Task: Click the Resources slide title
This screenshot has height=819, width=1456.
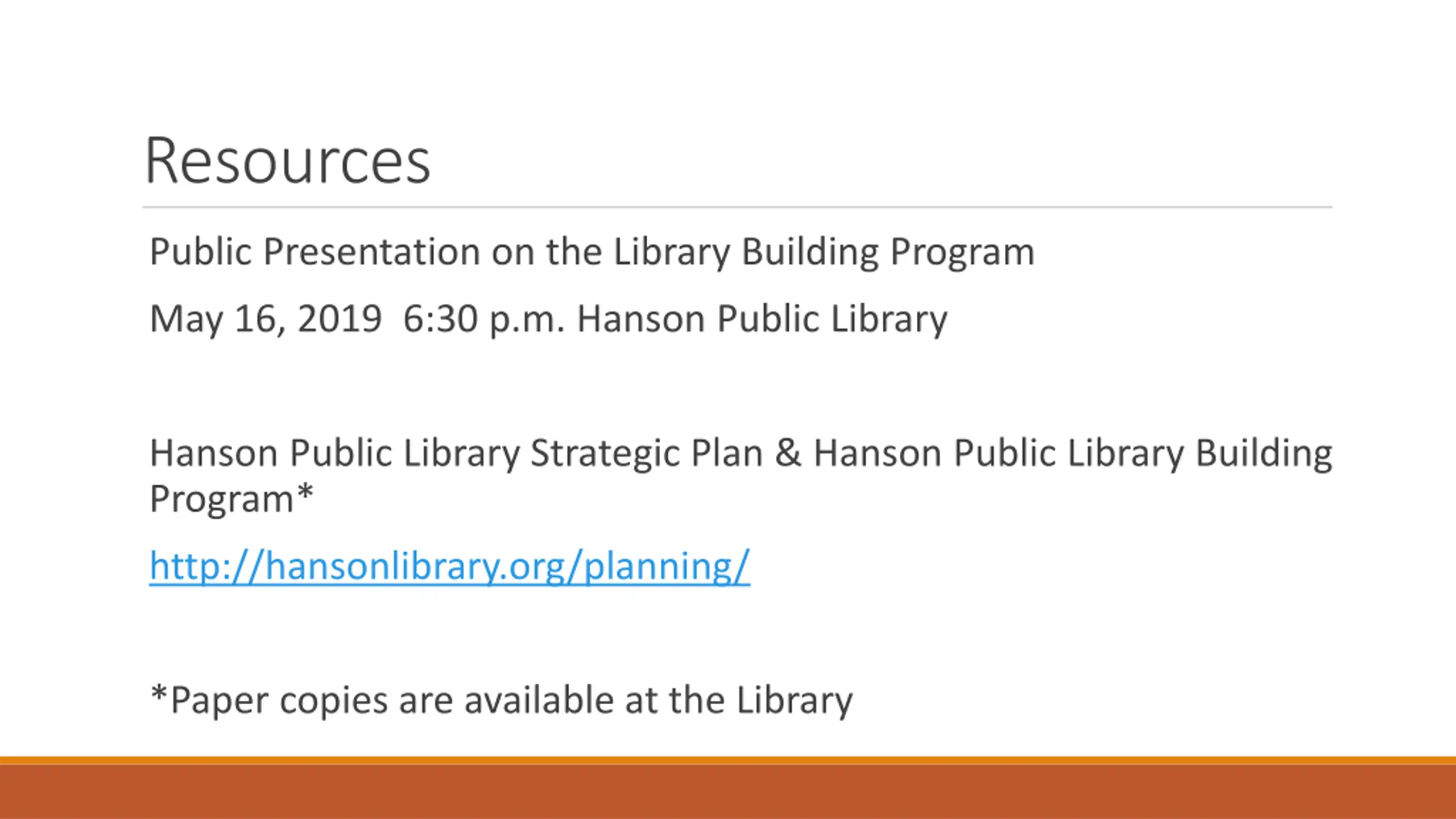Action: 287,161
